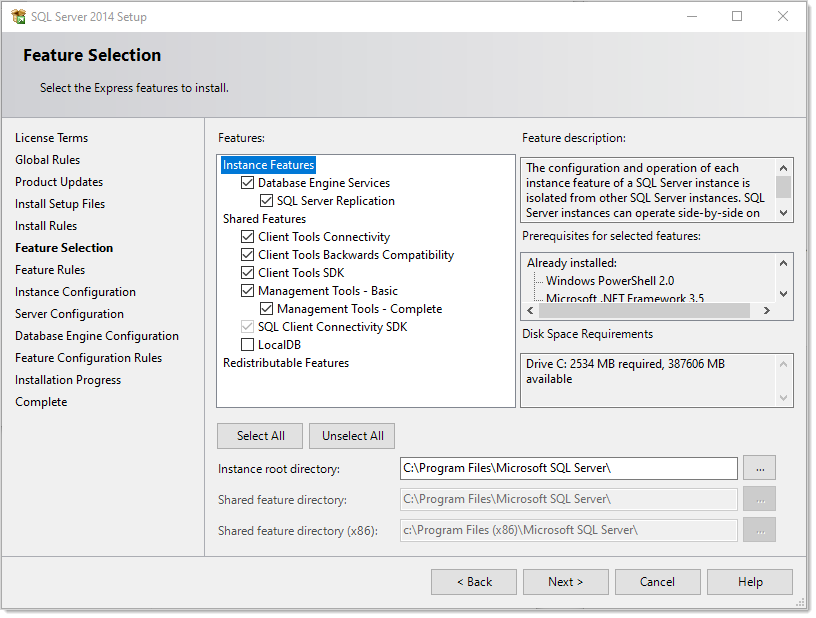Browse for the instance root directory
Viewport: 816px width, 618px height.
[759, 468]
